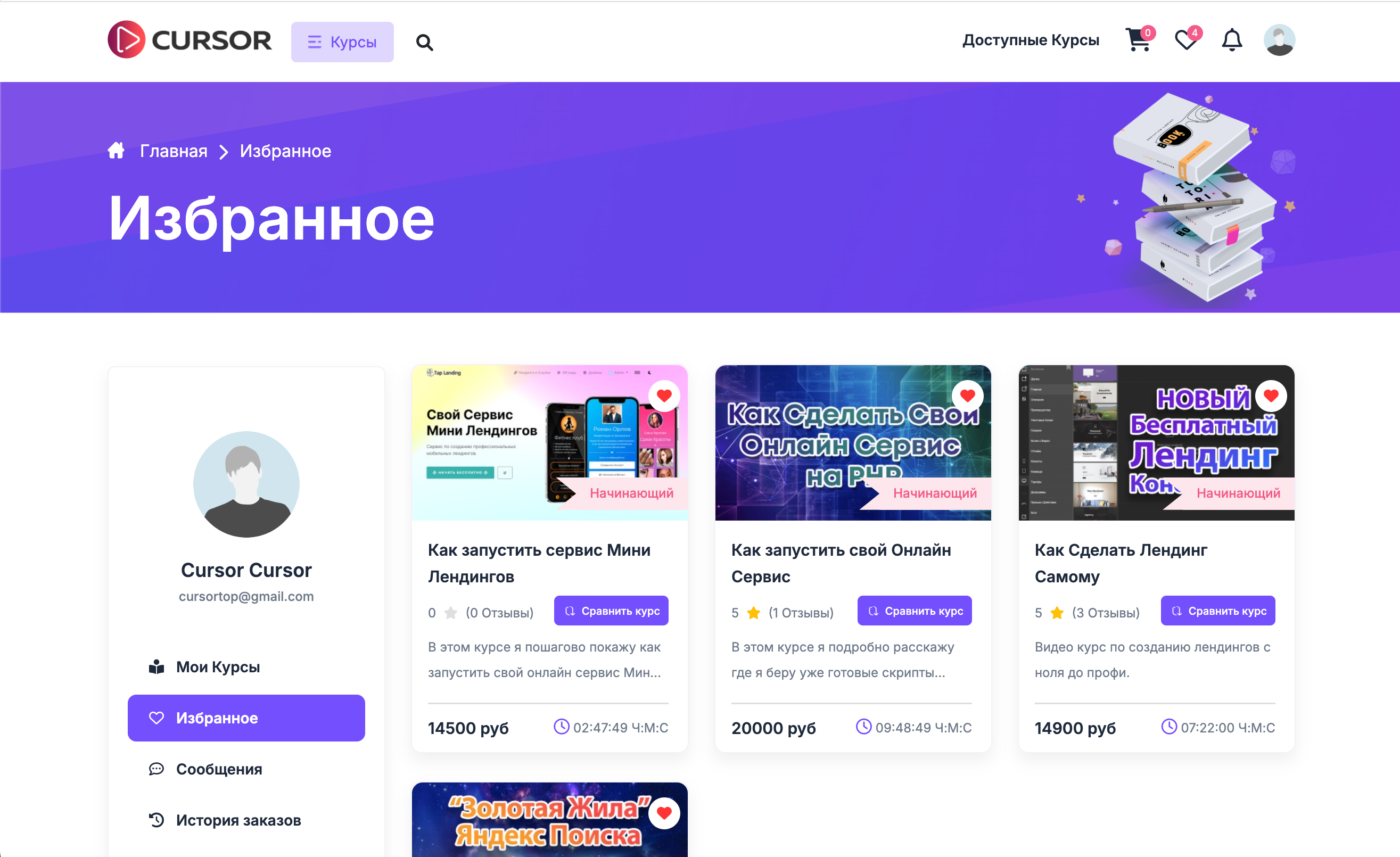Open the notifications bell
The image size is (1400, 857).
pyautogui.click(x=1232, y=40)
